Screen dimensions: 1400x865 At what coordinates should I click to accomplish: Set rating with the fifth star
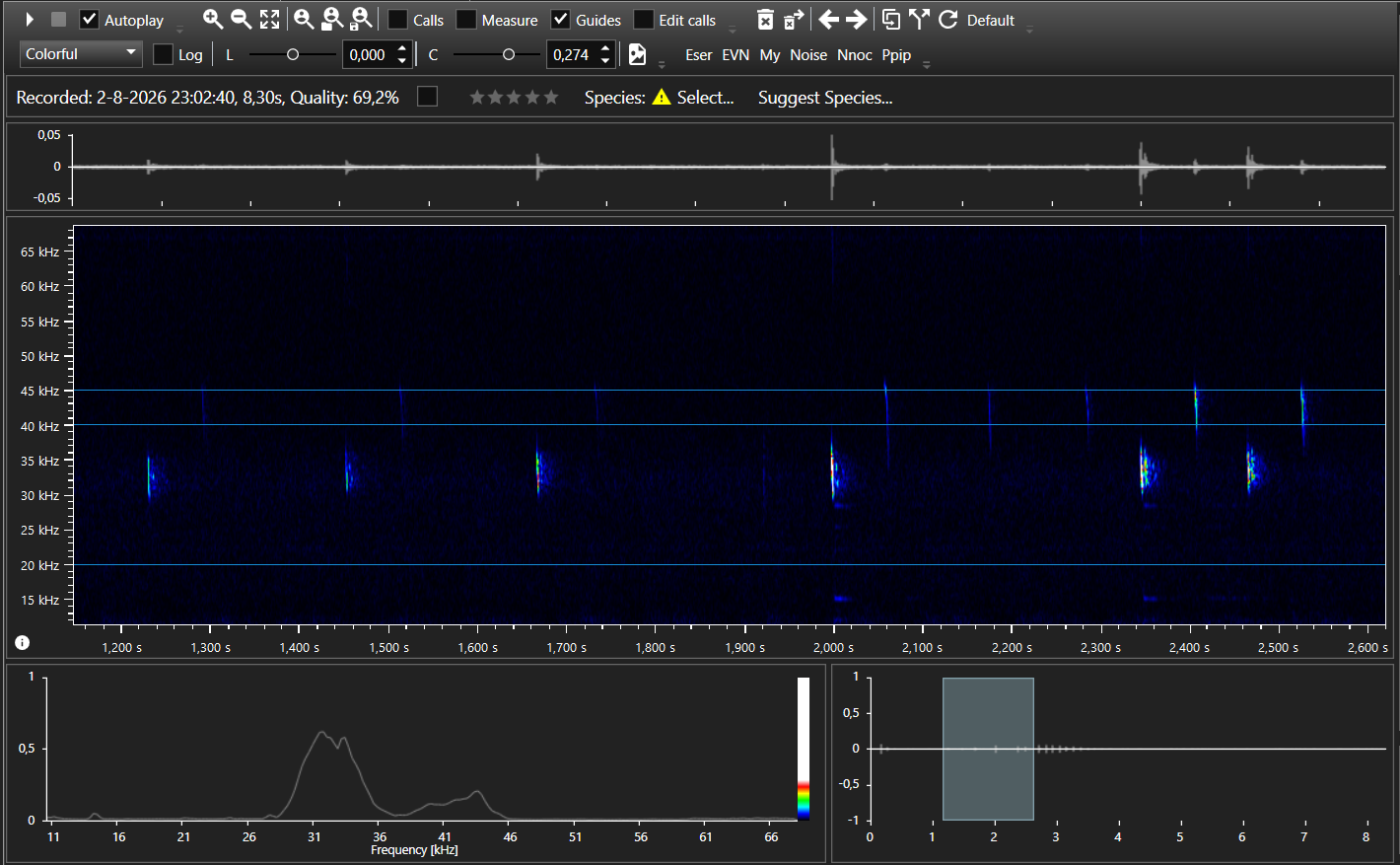point(551,97)
